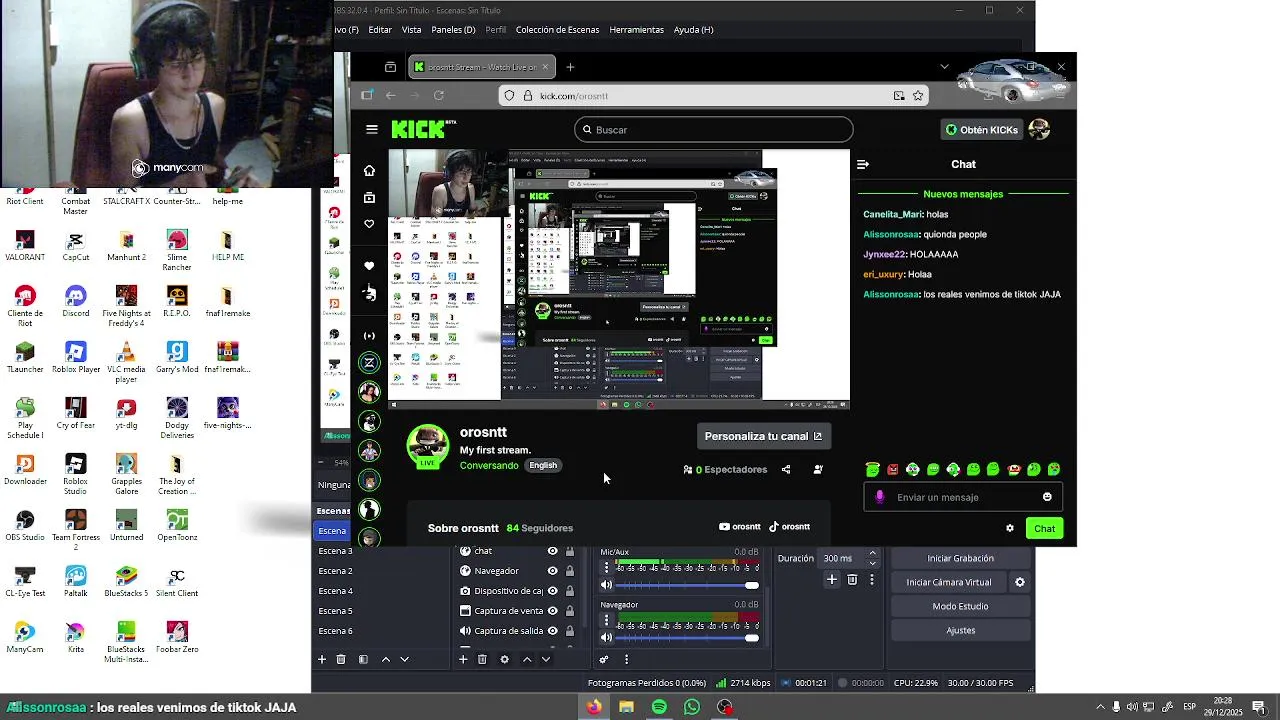Open Mic/Aux three-dot options menu
This screenshot has width=1280, height=720.
pos(606,568)
